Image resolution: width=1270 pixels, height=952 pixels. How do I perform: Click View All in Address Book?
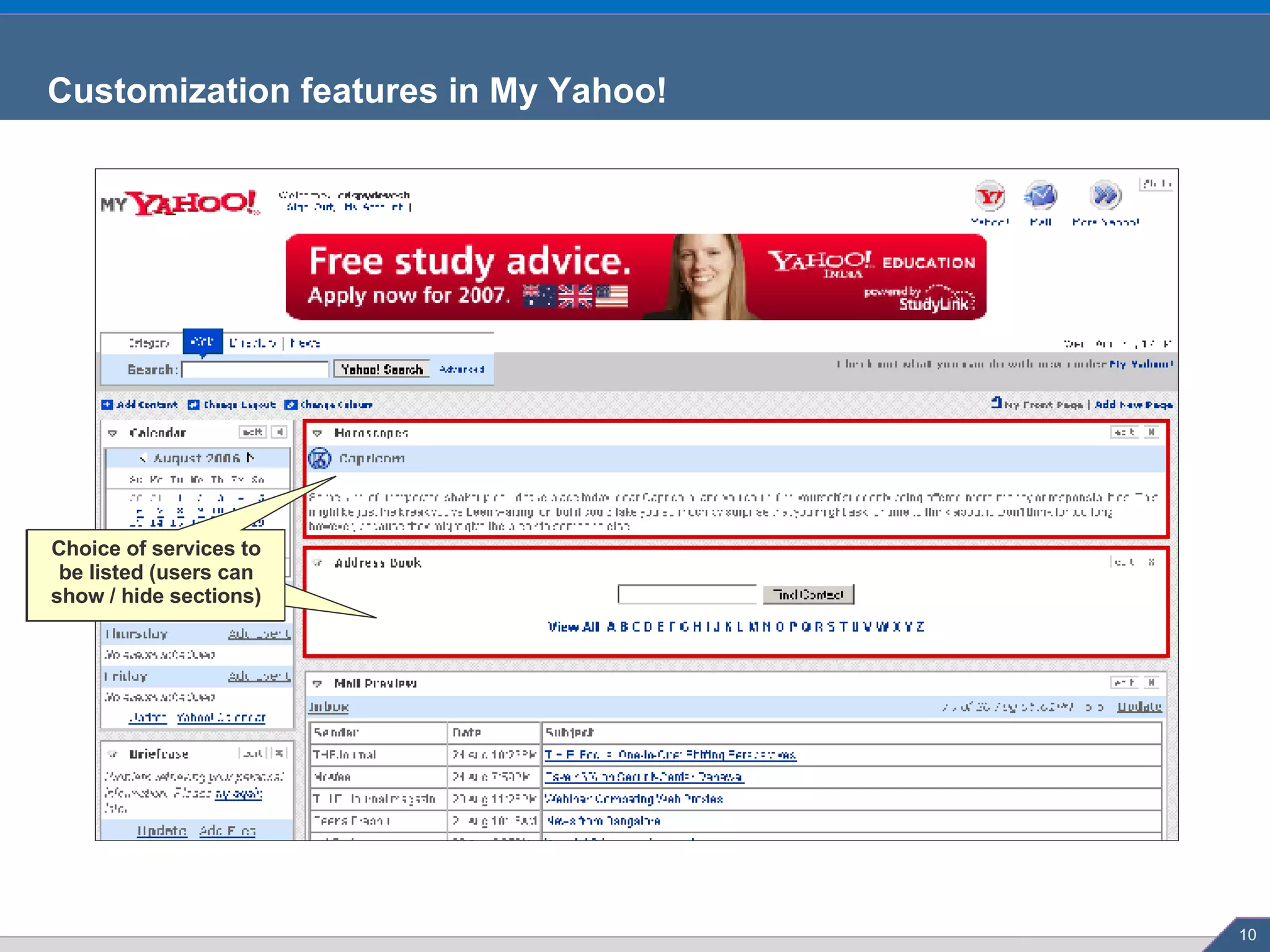point(574,627)
